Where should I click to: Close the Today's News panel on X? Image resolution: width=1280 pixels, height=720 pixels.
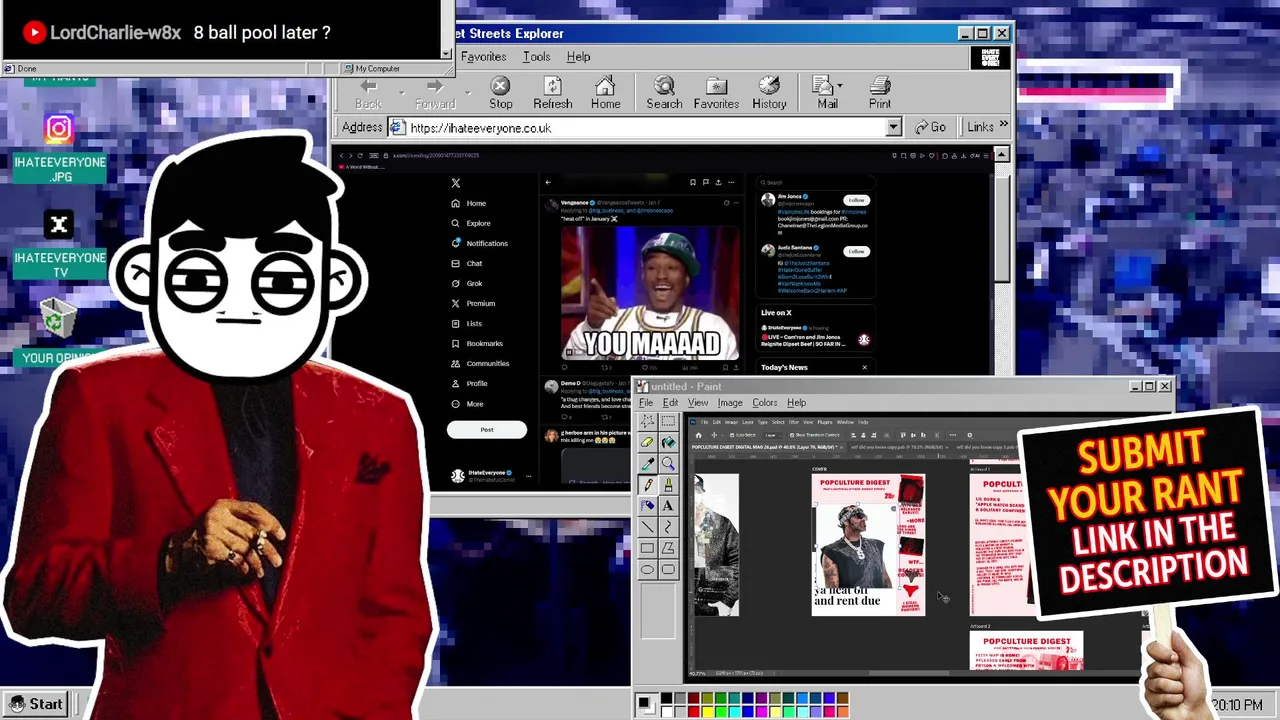pos(865,367)
